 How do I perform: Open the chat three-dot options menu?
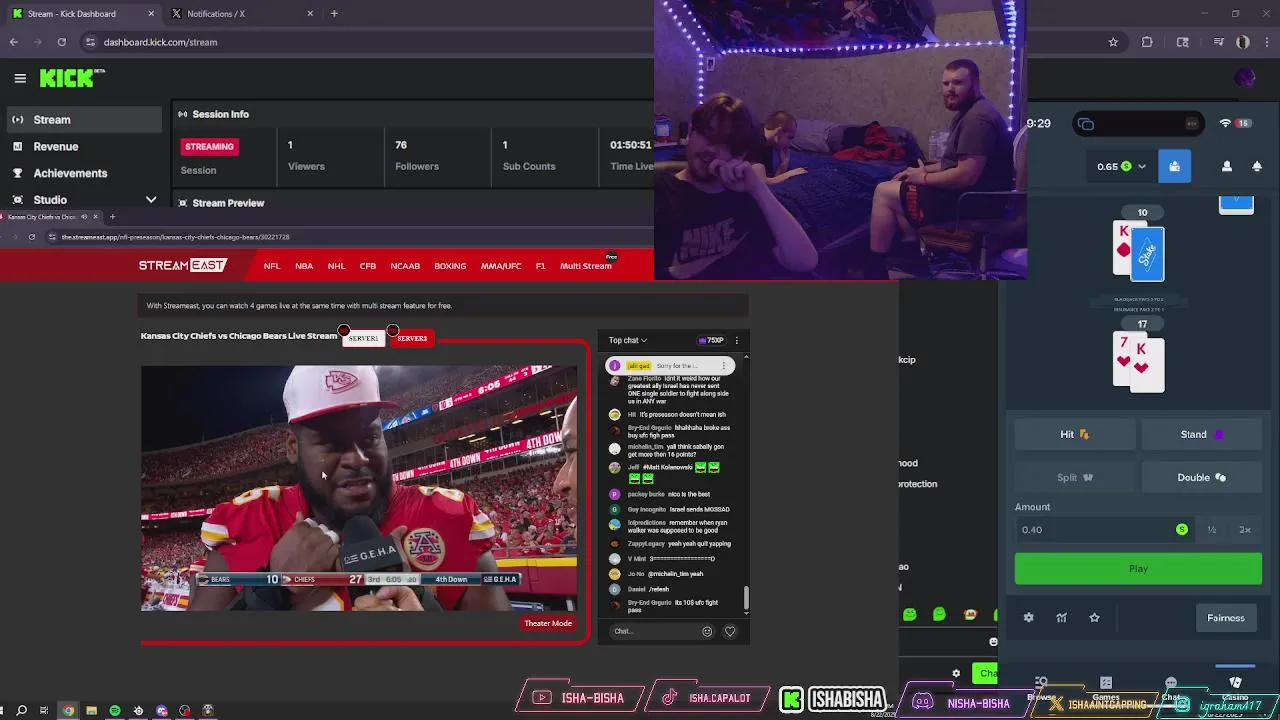pos(737,340)
